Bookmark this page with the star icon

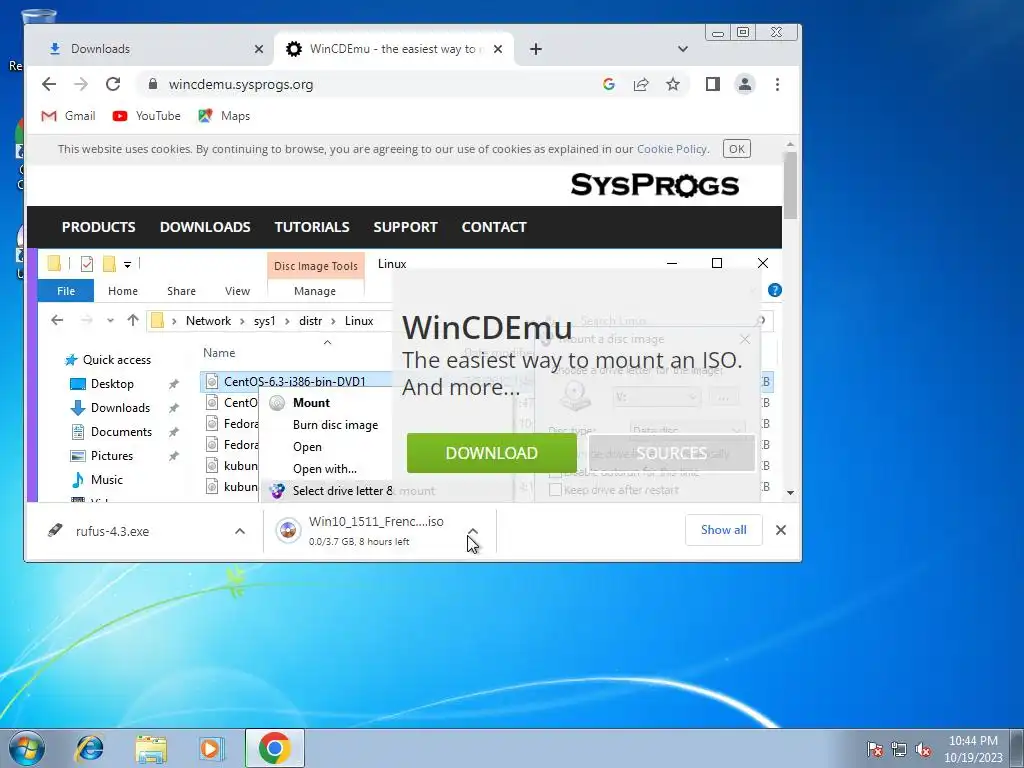[673, 84]
